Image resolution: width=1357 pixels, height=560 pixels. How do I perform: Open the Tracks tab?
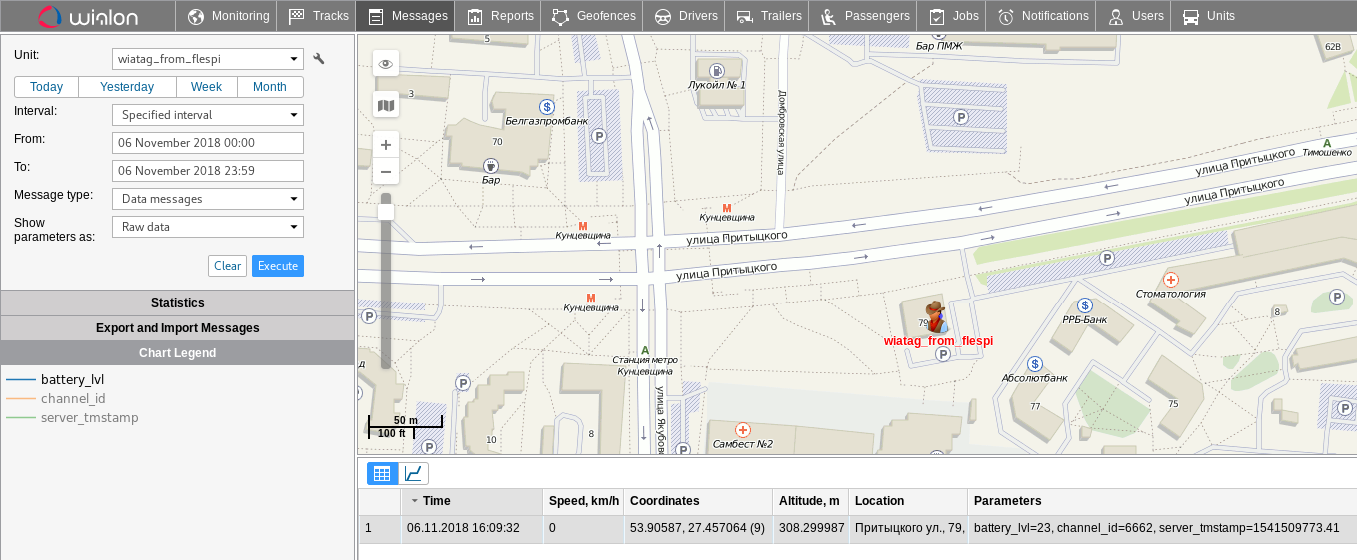pyautogui.click(x=318, y=16)
